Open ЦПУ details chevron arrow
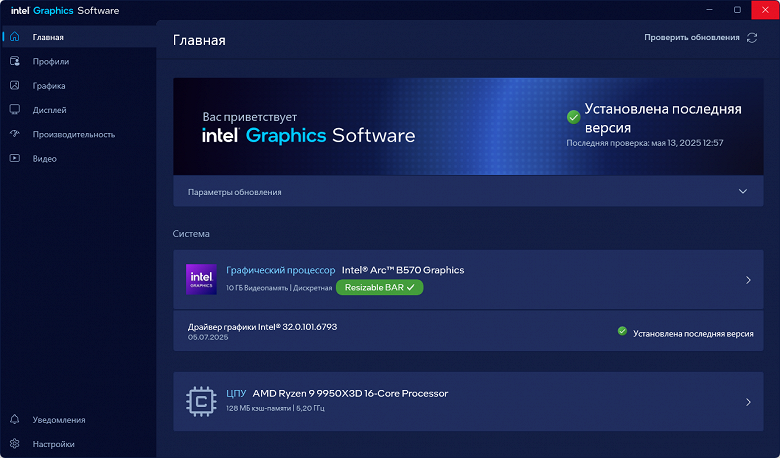The width and height of the screenshot is (780, 458). 748,402
